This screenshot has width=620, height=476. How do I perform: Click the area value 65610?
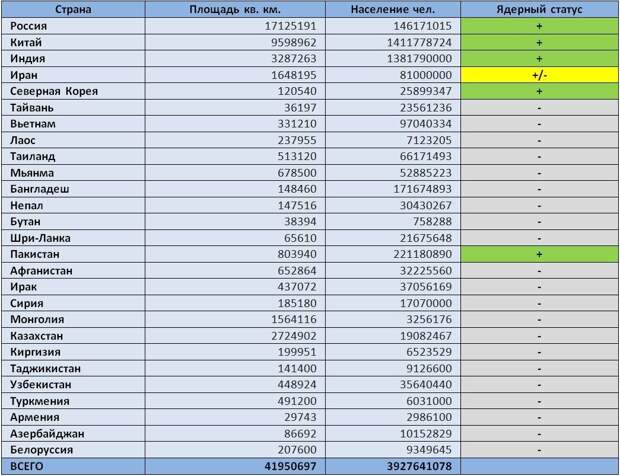tap(301, 238)
